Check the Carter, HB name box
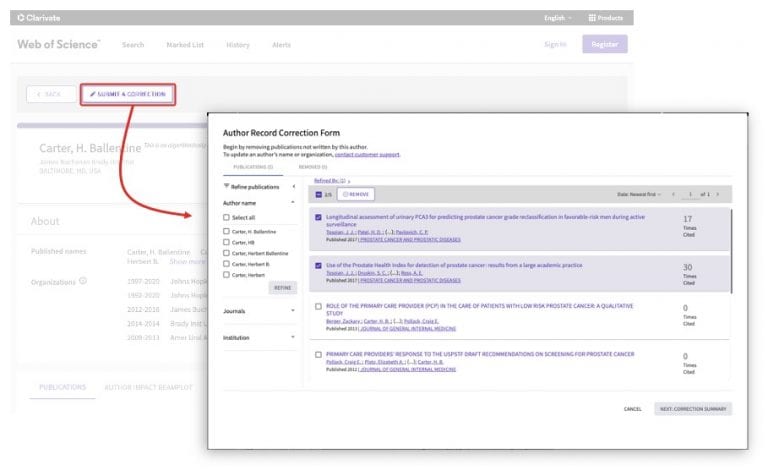This screenshot has height=471, width=768. pyautogui.click(x=226, y=242)
